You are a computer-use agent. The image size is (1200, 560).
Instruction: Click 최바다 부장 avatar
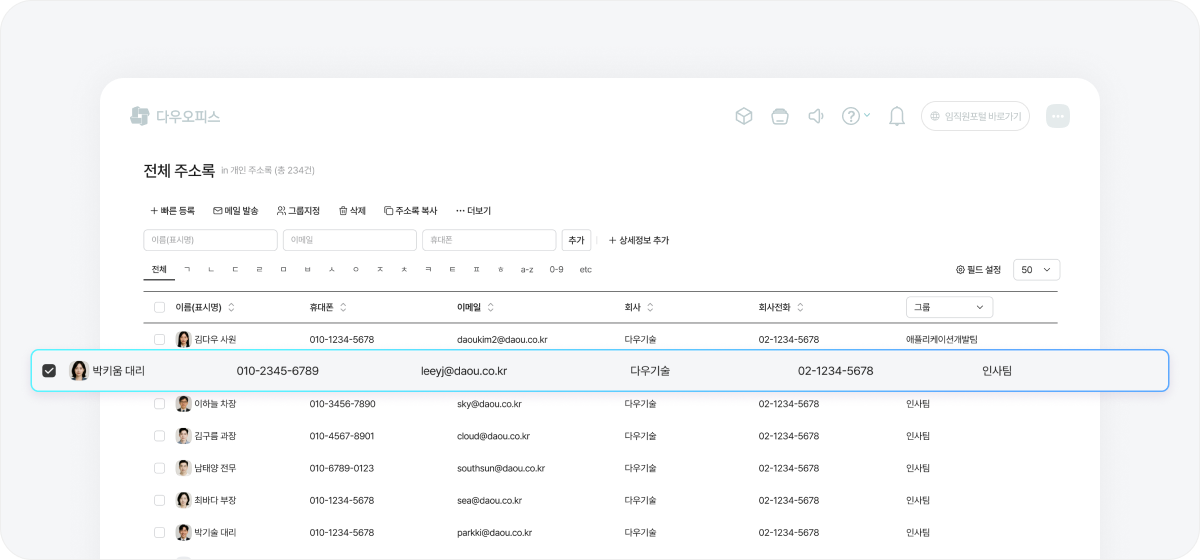[184, 500]
